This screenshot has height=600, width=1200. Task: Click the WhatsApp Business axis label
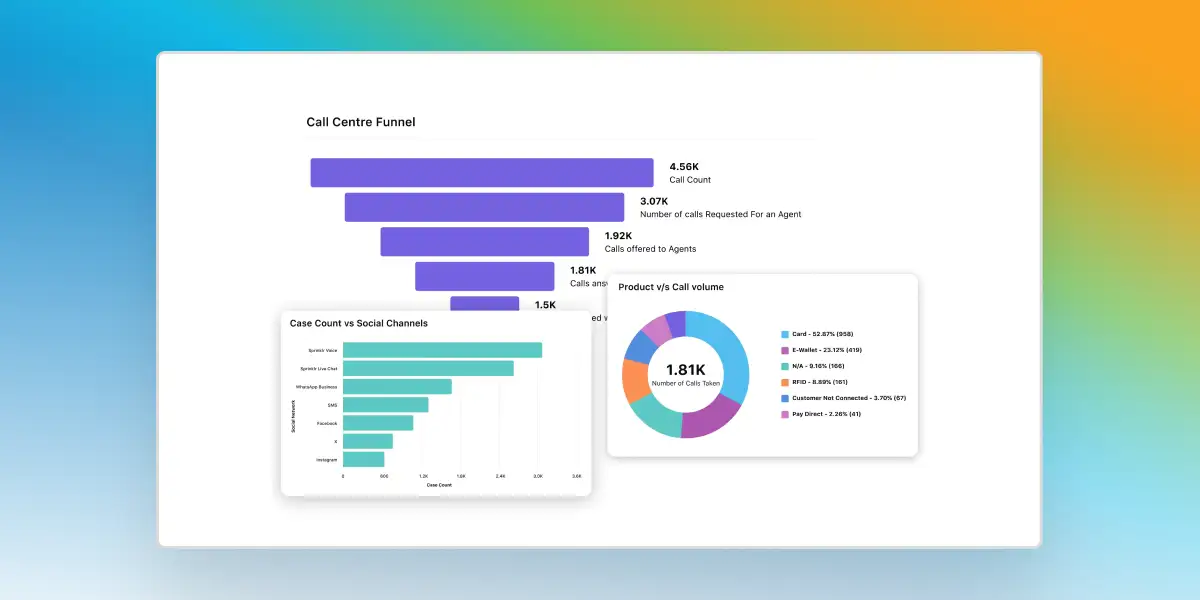tap(316, 387)
